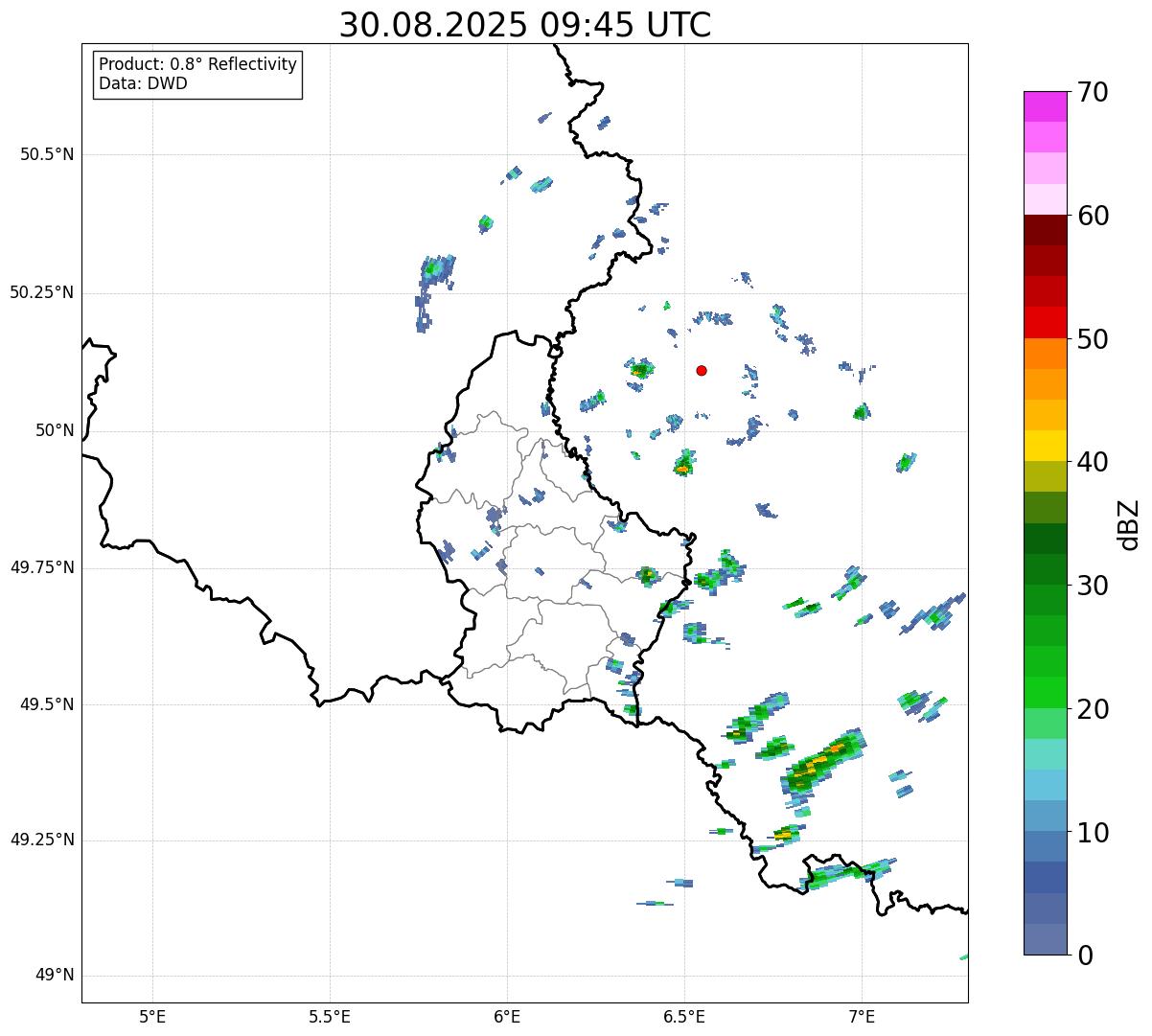The height and width of the screenshot is (1036, 1152).
Task: Click the light cyan colorbar swatch near 15
Action: click(x=1046, y=754)
